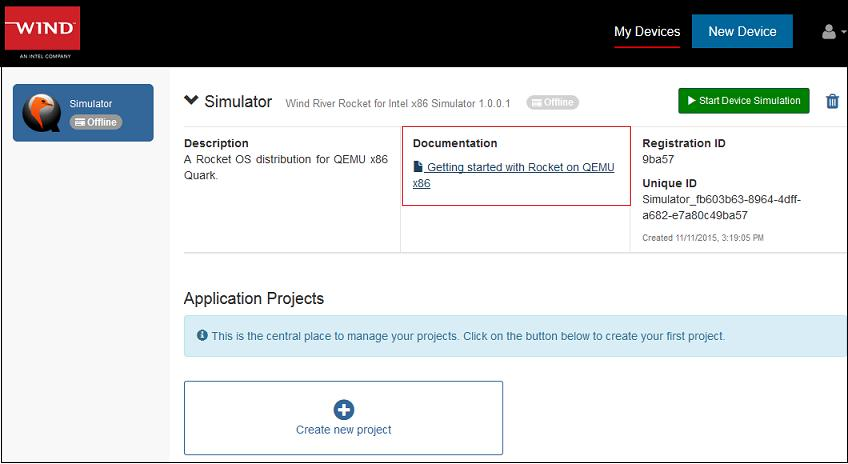The height and width of the screenshot is (464, 848).
Task: Click the Simulator section title
Action: 238,101
